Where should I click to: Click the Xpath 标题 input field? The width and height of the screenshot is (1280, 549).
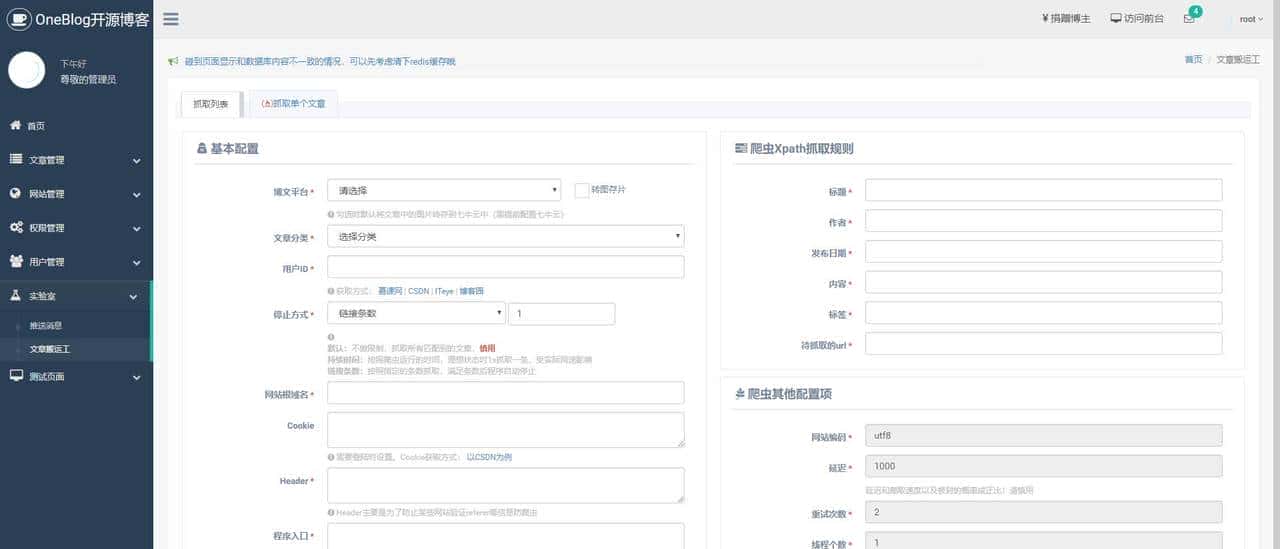tap(1043, 190)
